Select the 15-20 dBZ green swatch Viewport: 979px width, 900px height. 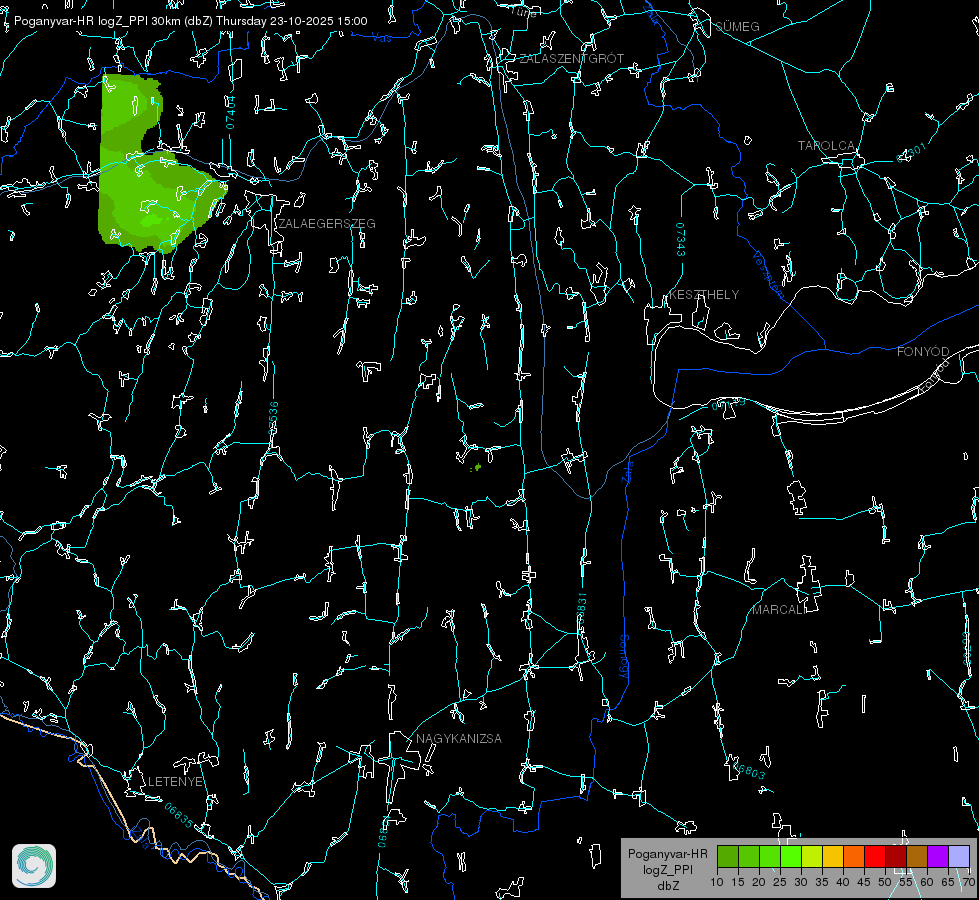[749, 856]
